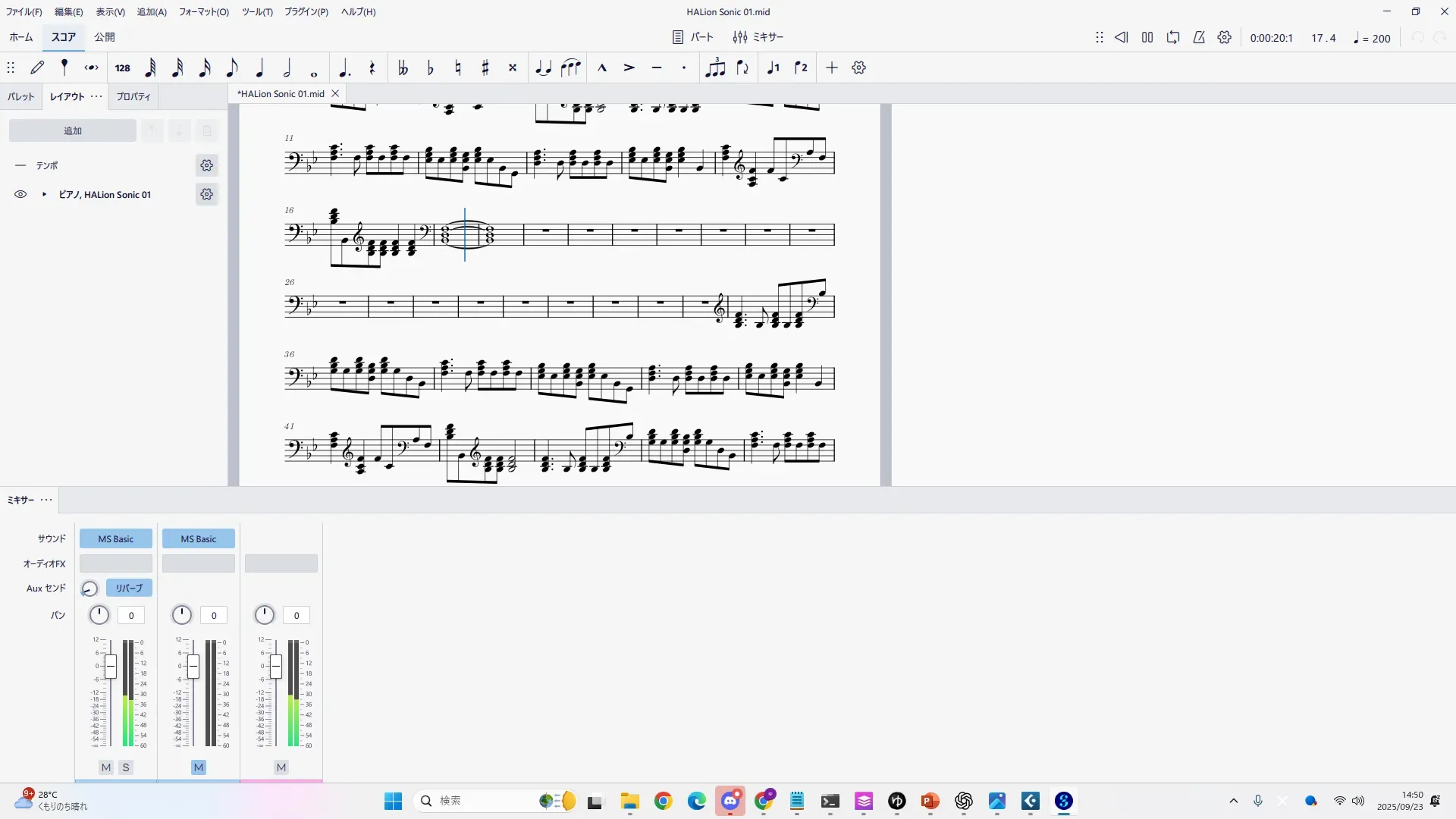
Task: Open the フォーマット menu
Action: tap(203, 12)
